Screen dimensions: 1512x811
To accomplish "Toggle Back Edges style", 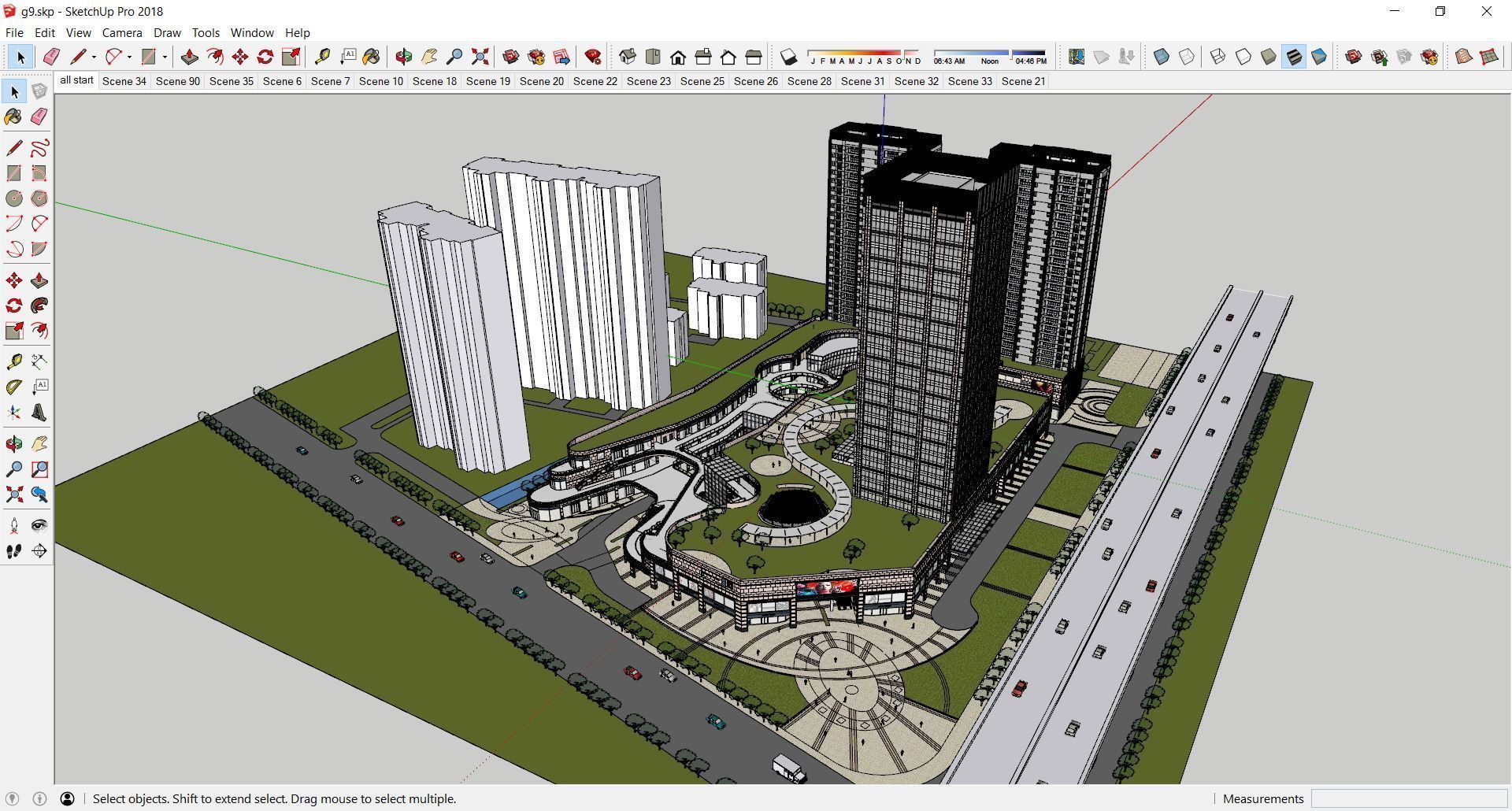I will [1187, 57].
